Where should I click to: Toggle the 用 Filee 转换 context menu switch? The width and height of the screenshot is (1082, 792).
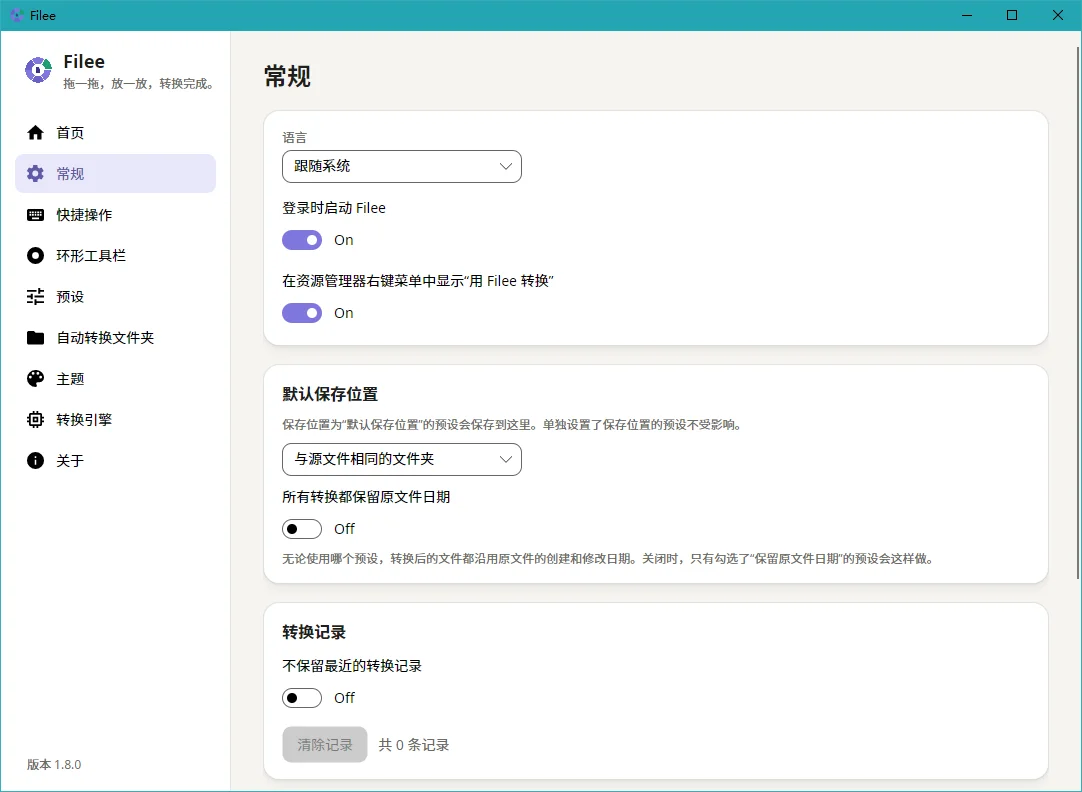click(x=302, y=313)
